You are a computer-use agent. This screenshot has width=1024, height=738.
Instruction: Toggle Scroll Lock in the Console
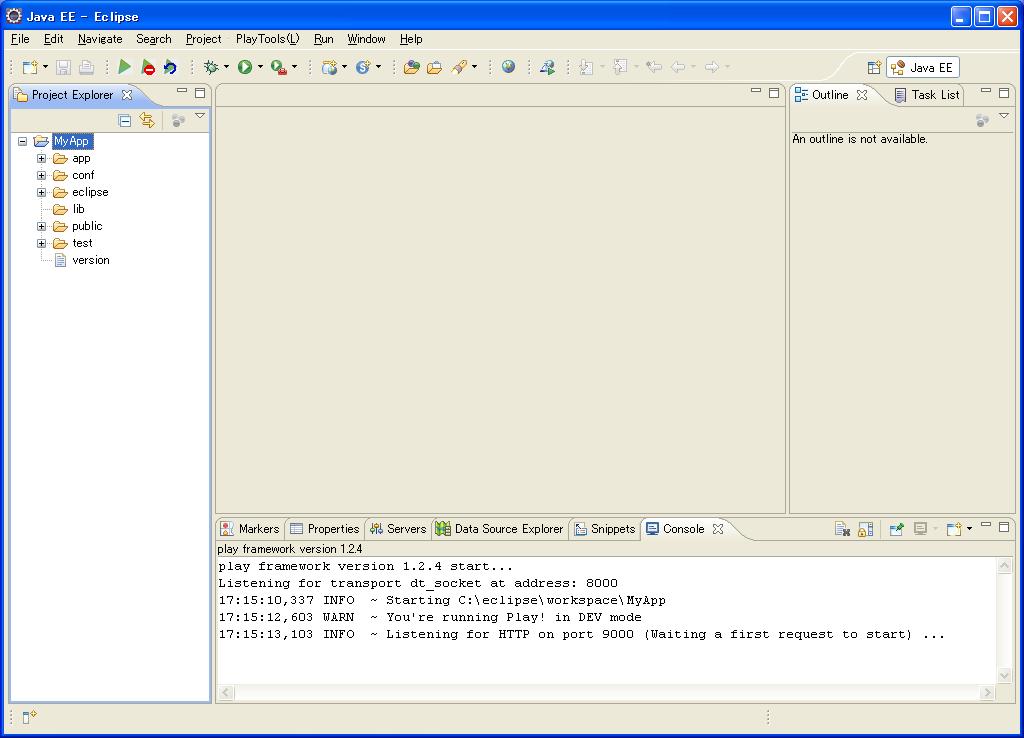pyautogui.click(x=865, y=529)
